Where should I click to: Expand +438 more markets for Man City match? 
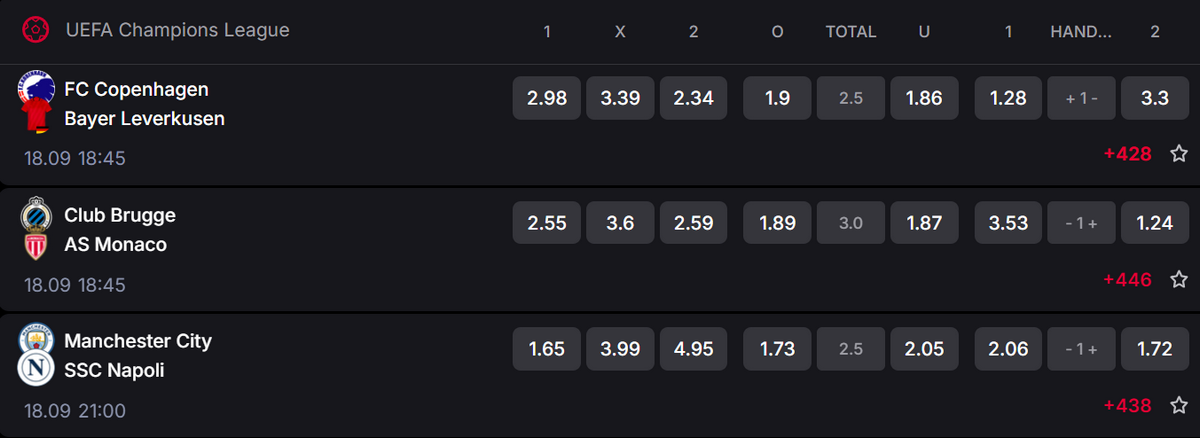point(1128,406)
